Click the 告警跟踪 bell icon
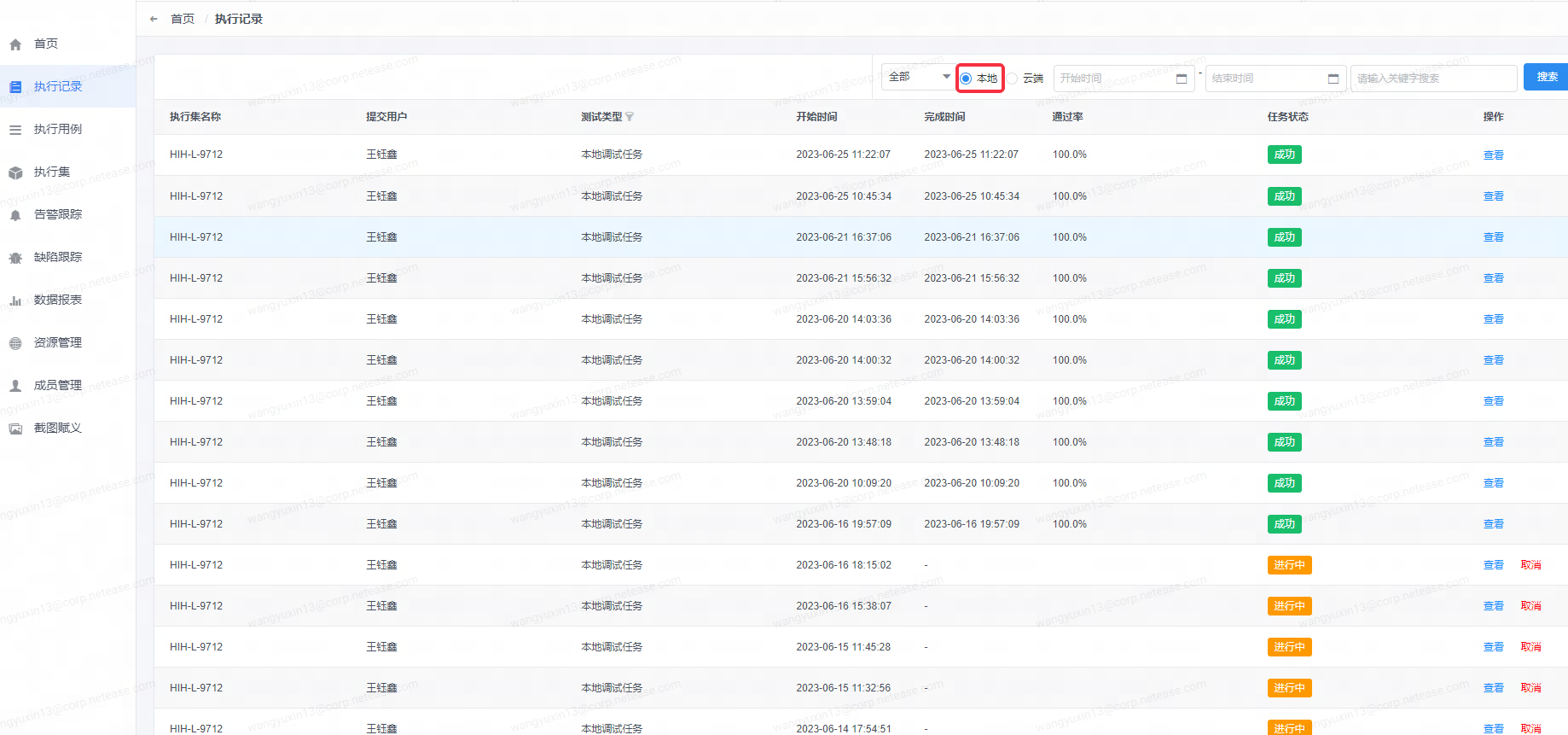 (x=15, y=215)
